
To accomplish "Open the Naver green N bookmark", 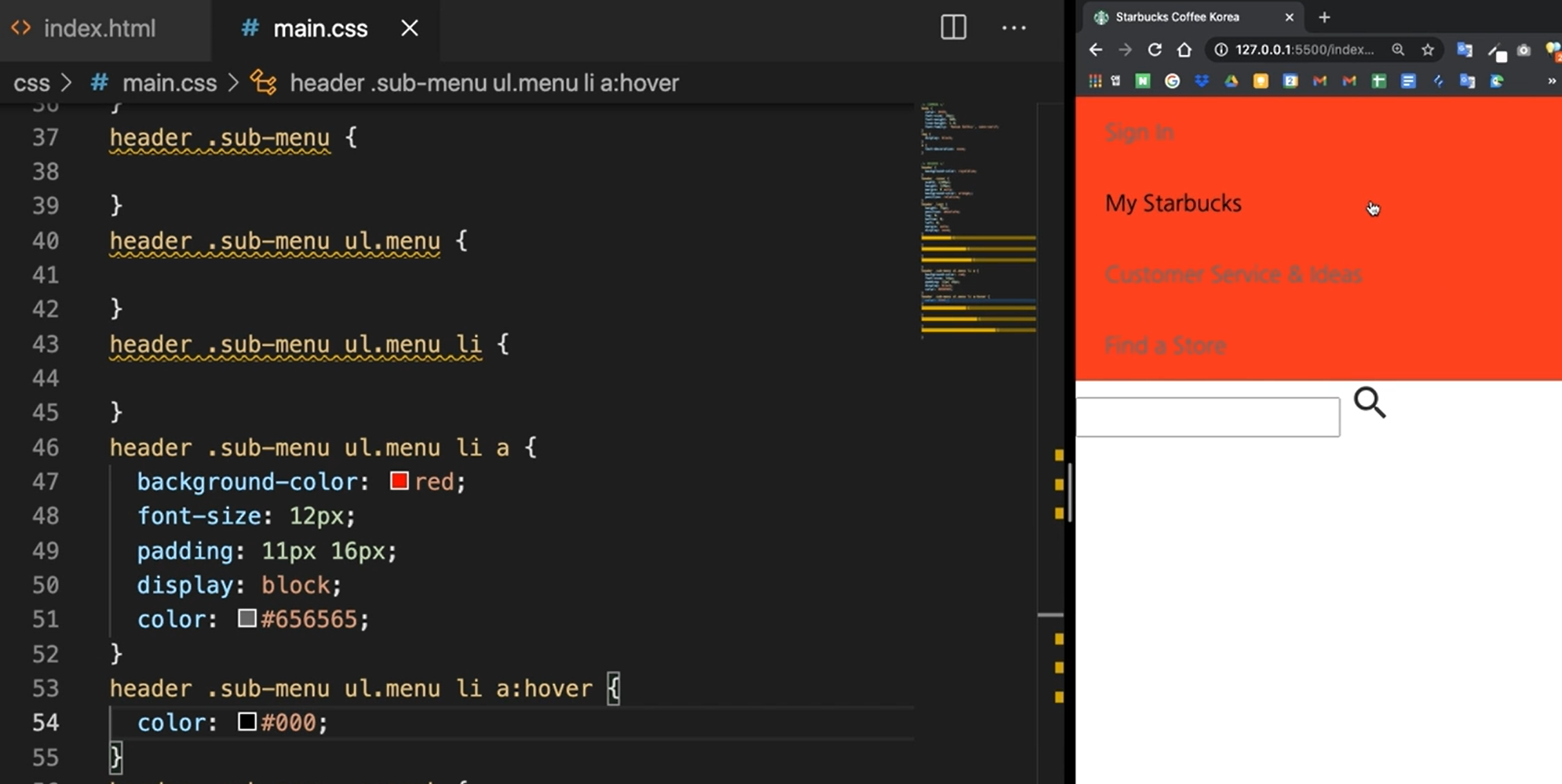I will coord(1143,81).
